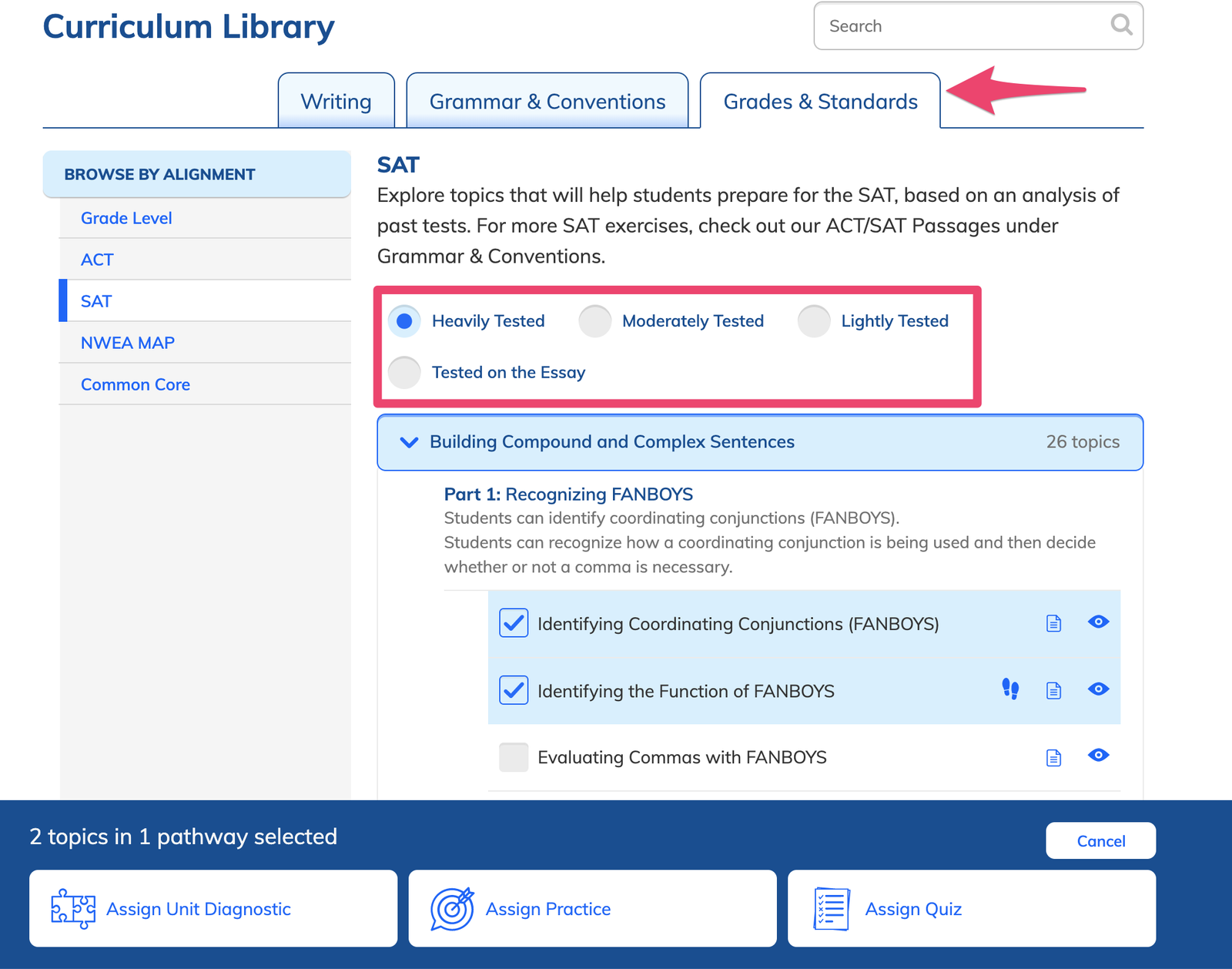
Task: Open document icon for Identifying Coordinating Conjunctions
Action: click(1053, 623)
